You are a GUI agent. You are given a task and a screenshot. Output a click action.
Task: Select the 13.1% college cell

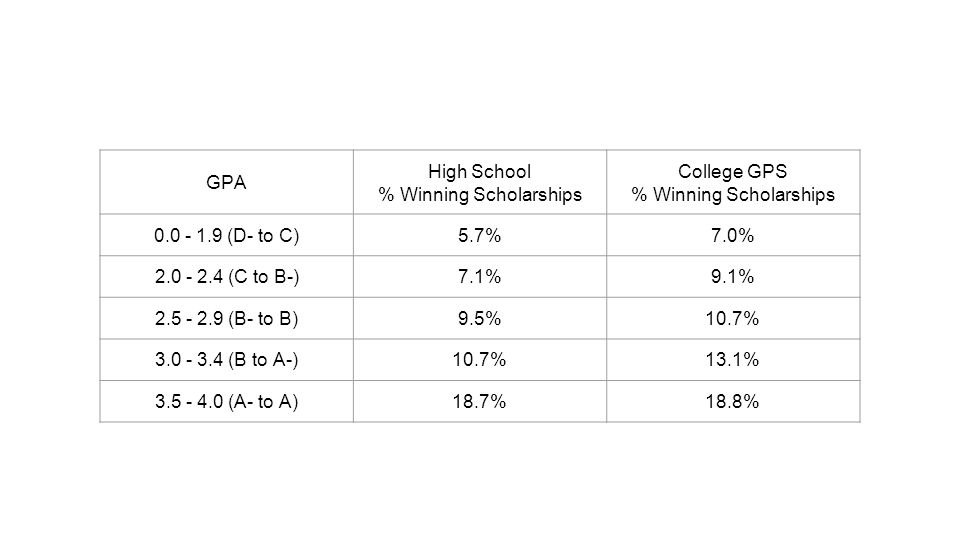pyautogui.click(x=733, y=360)
